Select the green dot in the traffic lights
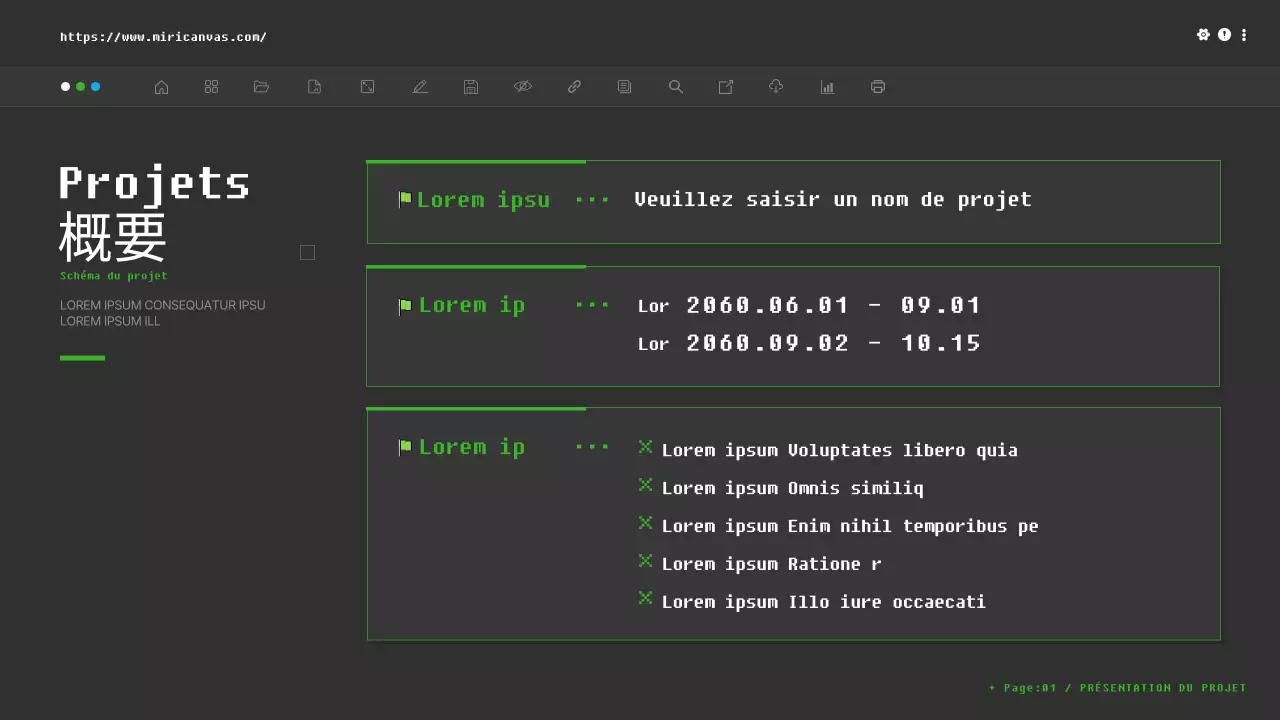This screenshot has height=720, width=1280. point(80,87)
